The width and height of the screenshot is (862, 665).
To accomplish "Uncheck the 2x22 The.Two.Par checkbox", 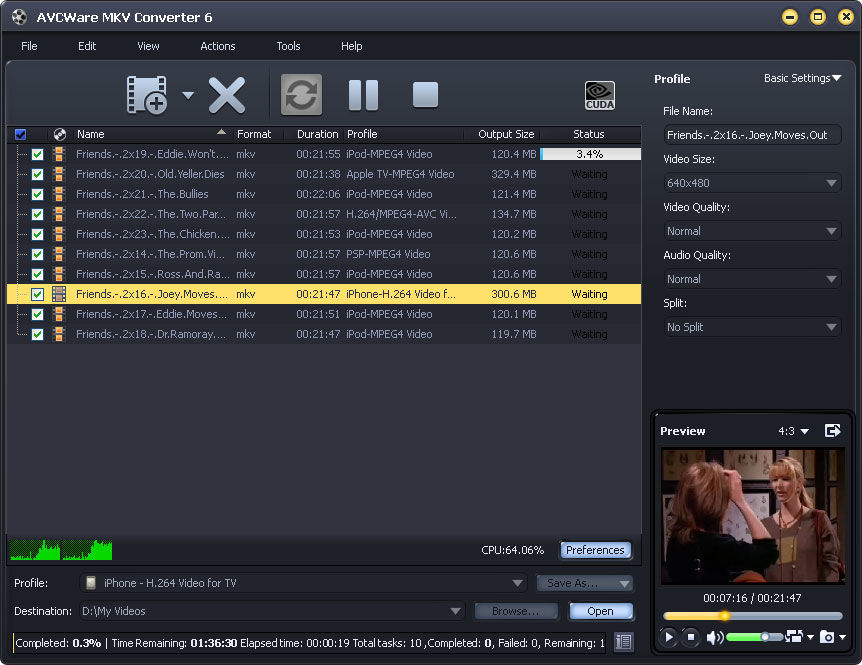I will click(37, 214).
